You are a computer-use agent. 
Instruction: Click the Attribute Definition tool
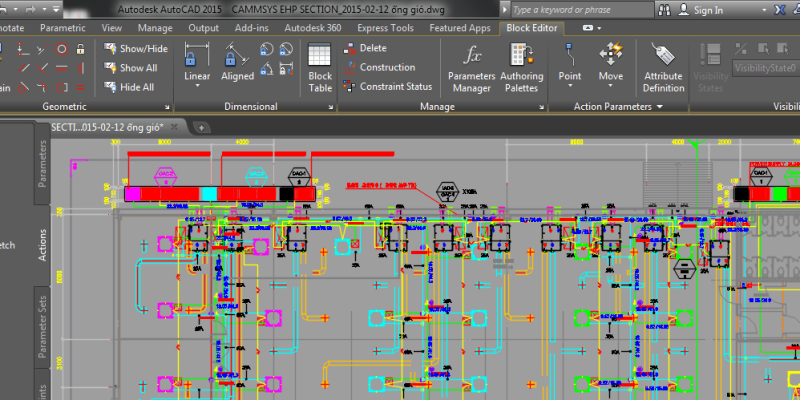pos(662,67)
